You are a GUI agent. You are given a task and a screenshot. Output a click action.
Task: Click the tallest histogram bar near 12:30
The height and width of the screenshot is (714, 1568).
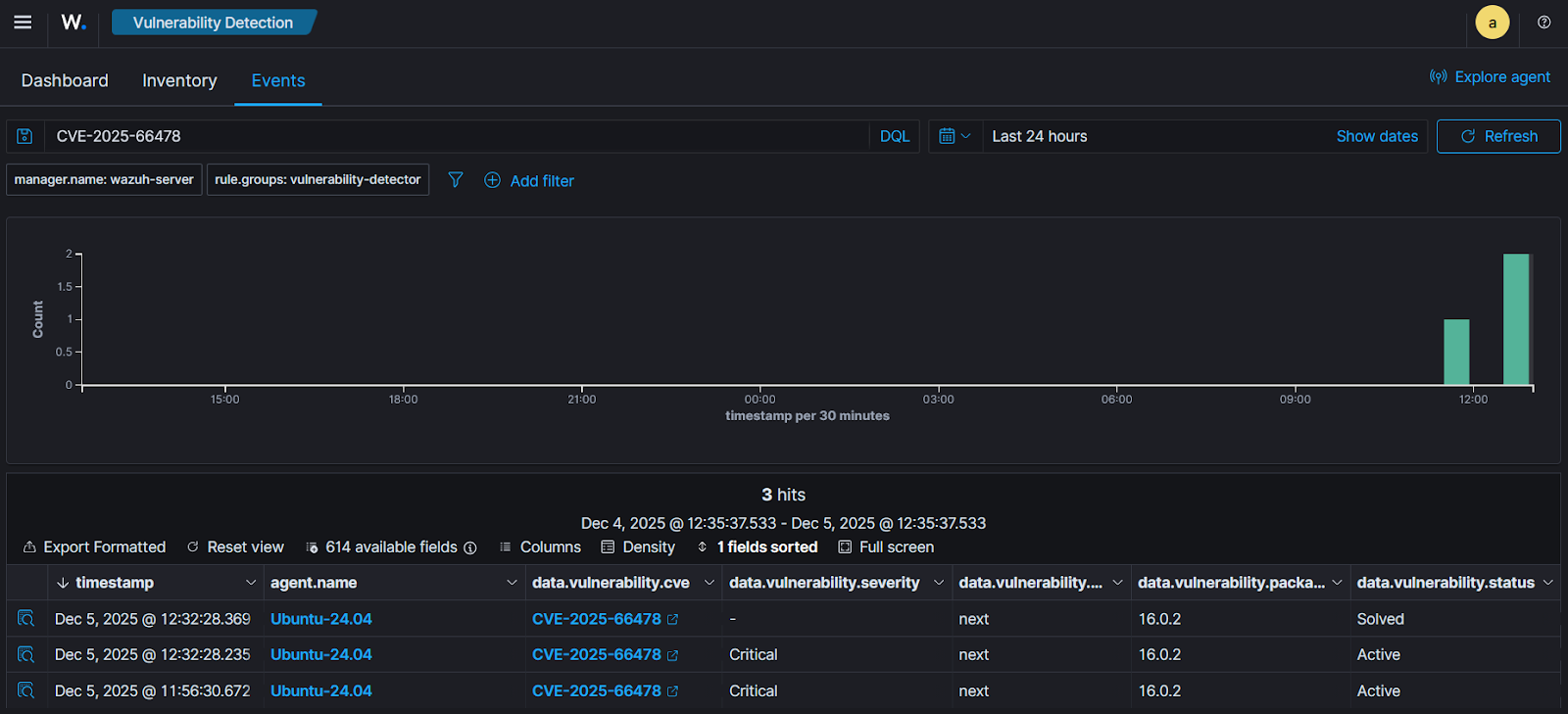click(1517, 319)
